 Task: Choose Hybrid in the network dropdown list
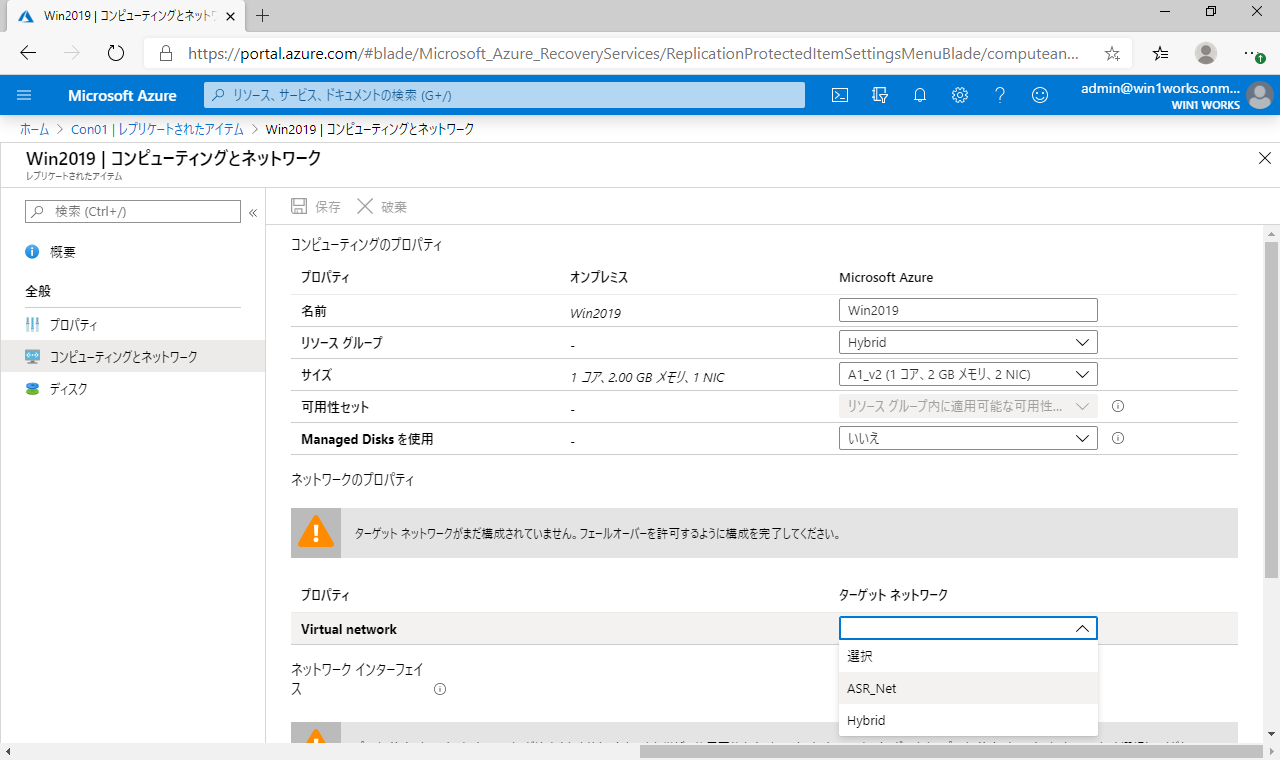(x=968, y=720)
